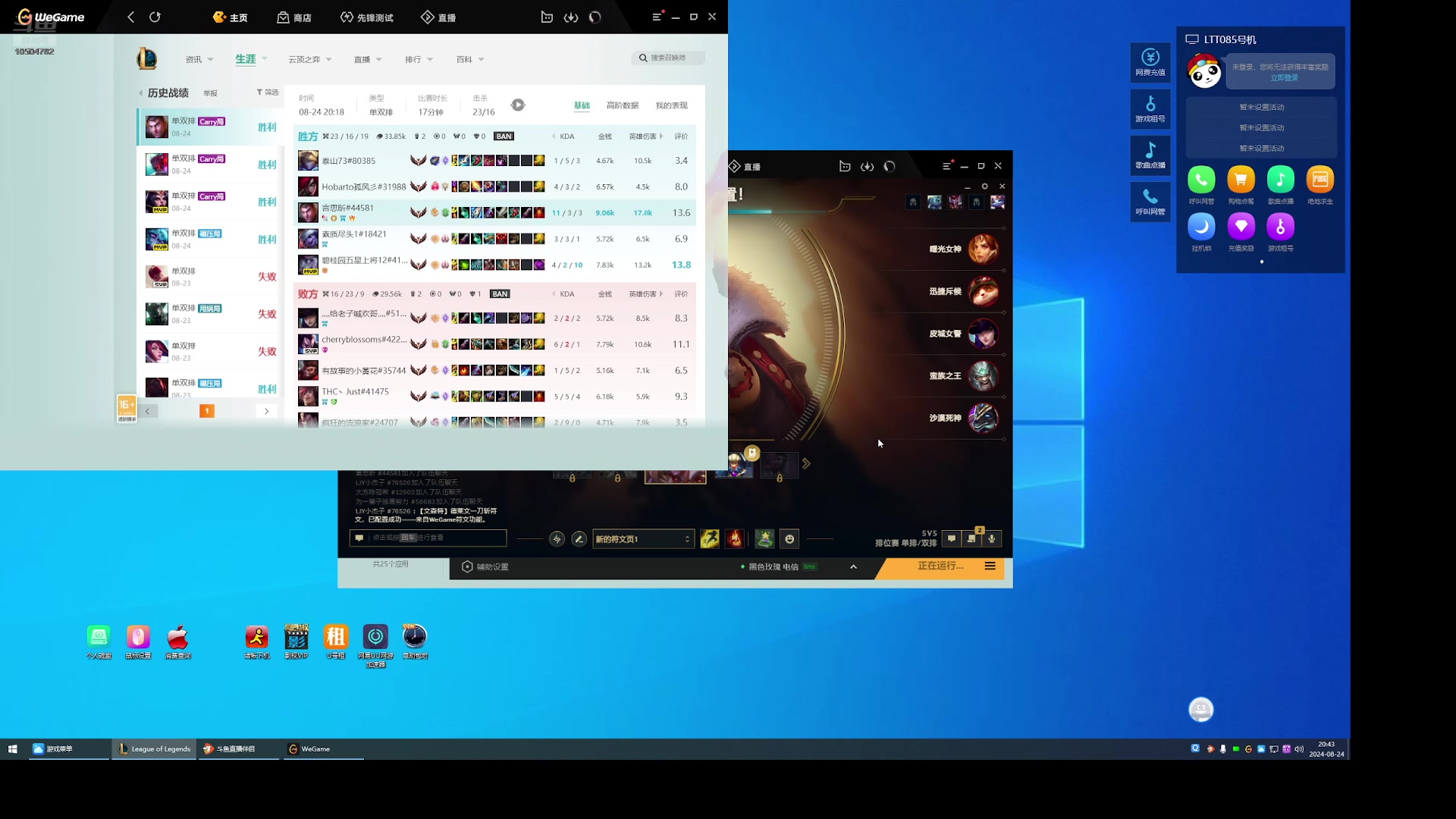Select player 泰山73#80385 row
The width and height of the screenshot is (1456, 819).
pos(495,161)
